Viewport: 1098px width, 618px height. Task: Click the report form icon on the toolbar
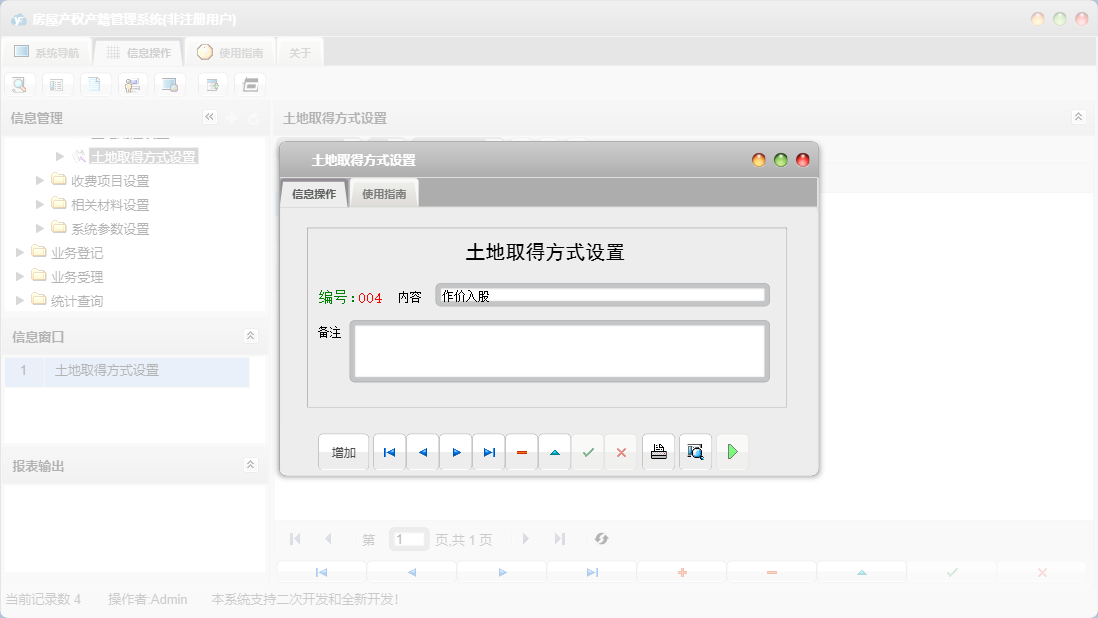[57, 84]
